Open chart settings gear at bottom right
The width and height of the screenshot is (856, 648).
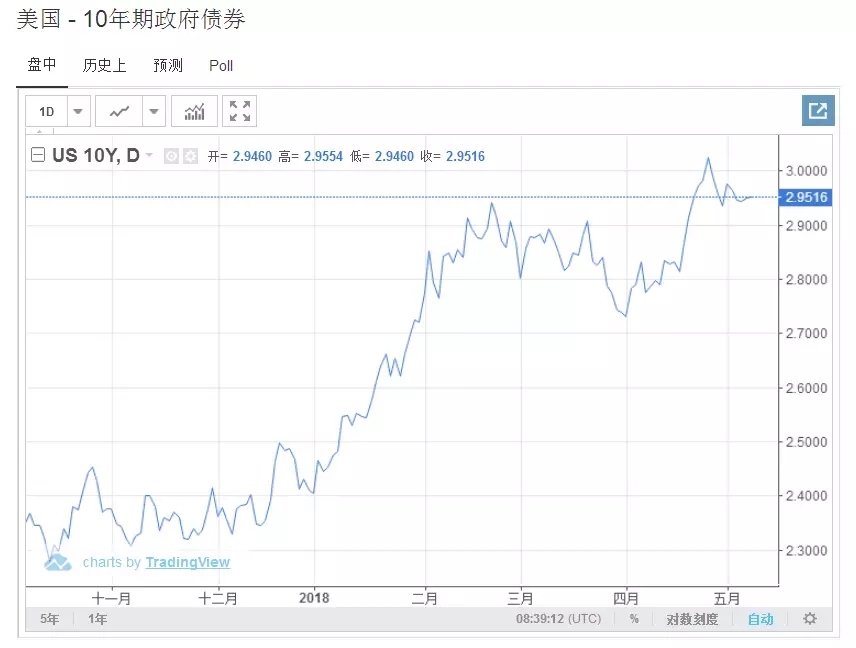pos(810,619)
